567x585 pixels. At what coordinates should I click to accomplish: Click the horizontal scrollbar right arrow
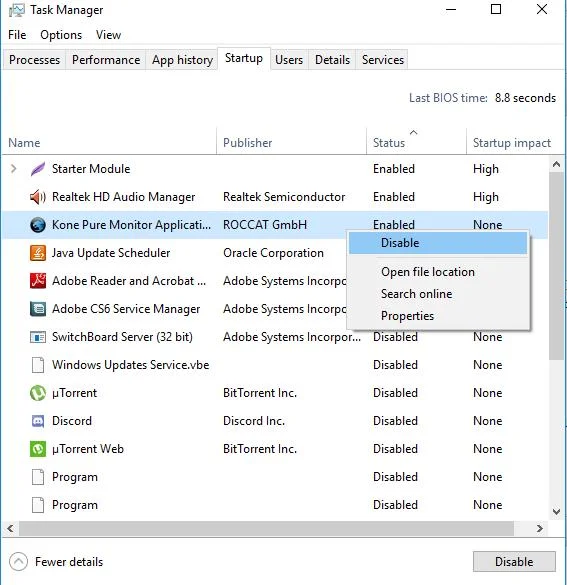click(x=539, y=529)
